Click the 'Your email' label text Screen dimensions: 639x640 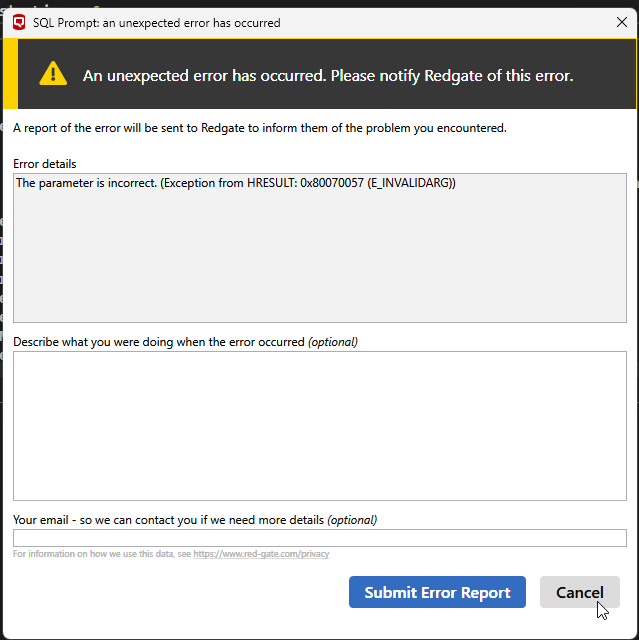pos(168,520)
